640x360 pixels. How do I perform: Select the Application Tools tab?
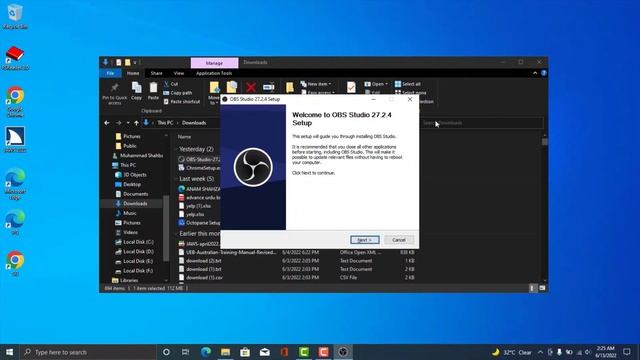point(214,73)
